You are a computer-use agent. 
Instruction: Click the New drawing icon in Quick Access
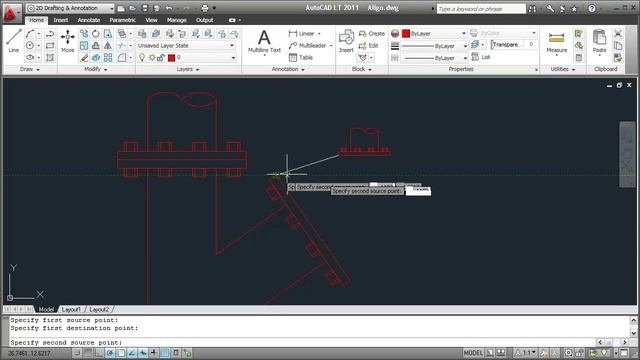121,8
